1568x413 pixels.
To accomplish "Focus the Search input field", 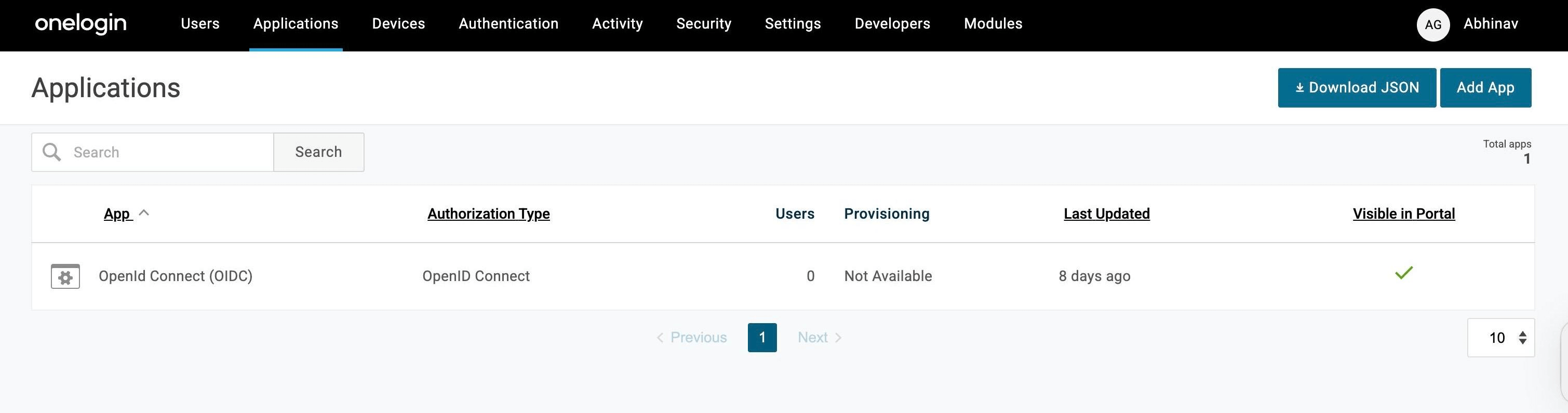I will tap(152, 152).
